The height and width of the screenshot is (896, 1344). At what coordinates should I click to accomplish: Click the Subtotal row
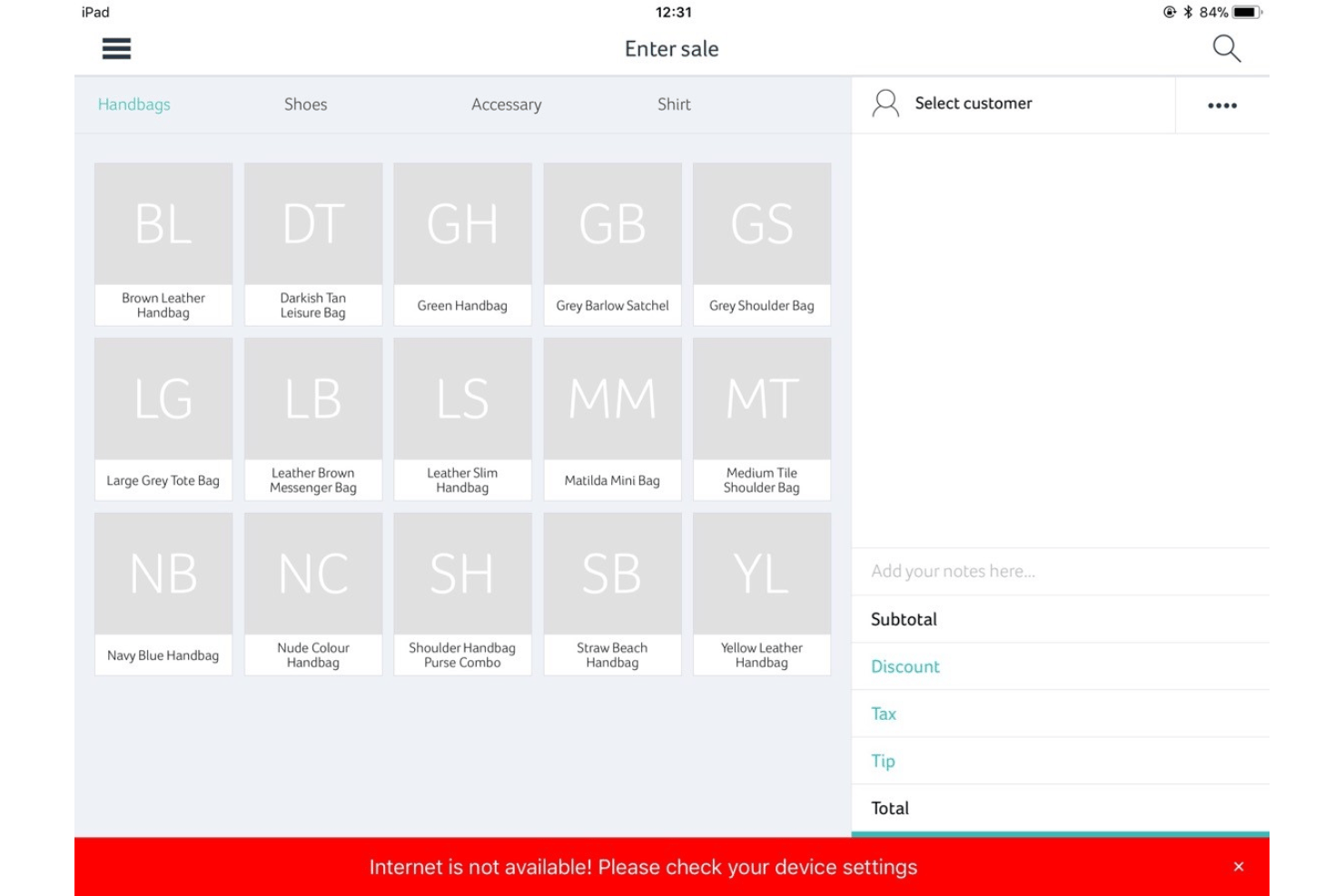1060,619
